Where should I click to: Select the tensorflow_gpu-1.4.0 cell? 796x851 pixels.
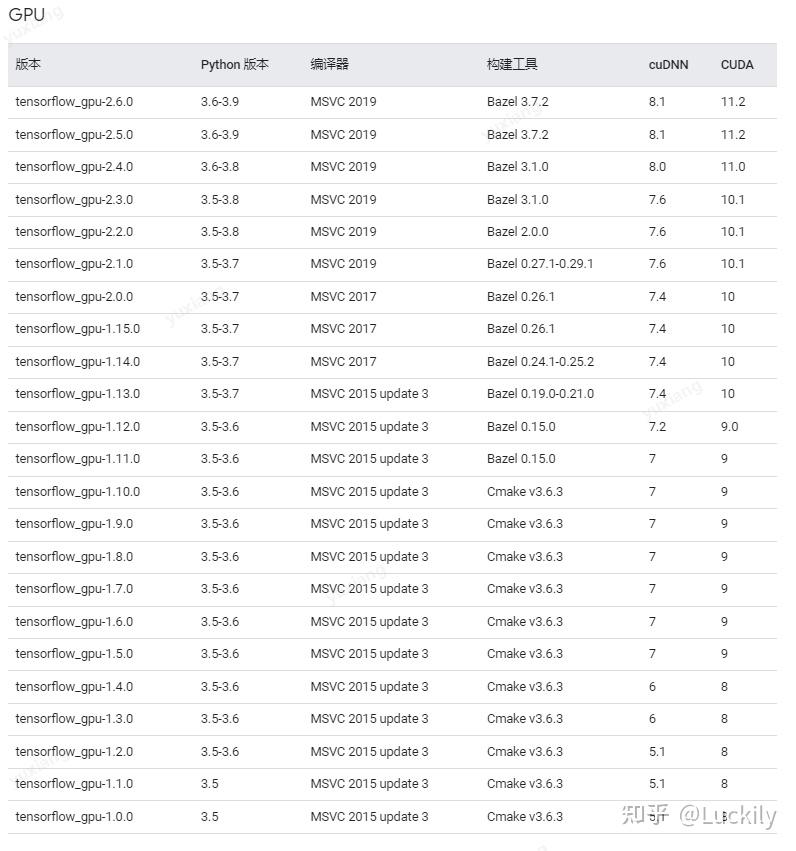(x=74, y=687)
